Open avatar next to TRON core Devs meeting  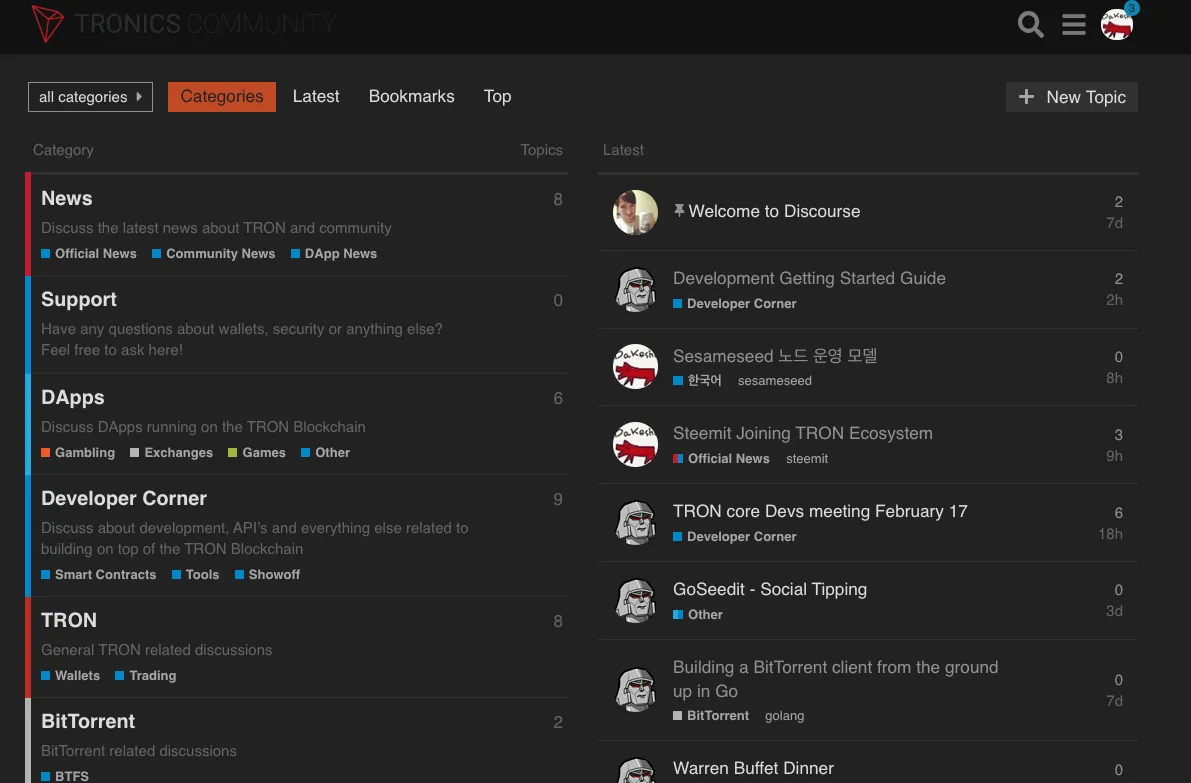[x=635, y=523]
